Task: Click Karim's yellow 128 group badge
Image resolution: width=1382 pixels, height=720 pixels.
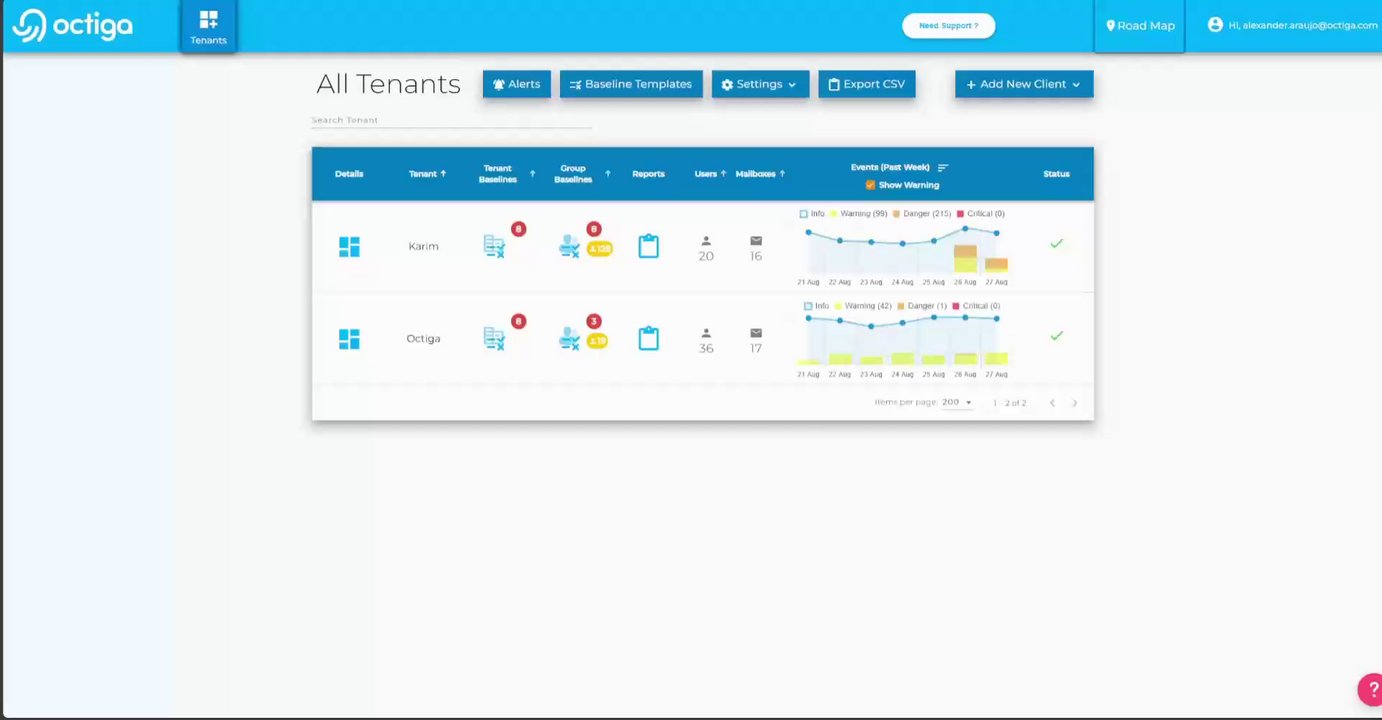Action: pos(599,248)
